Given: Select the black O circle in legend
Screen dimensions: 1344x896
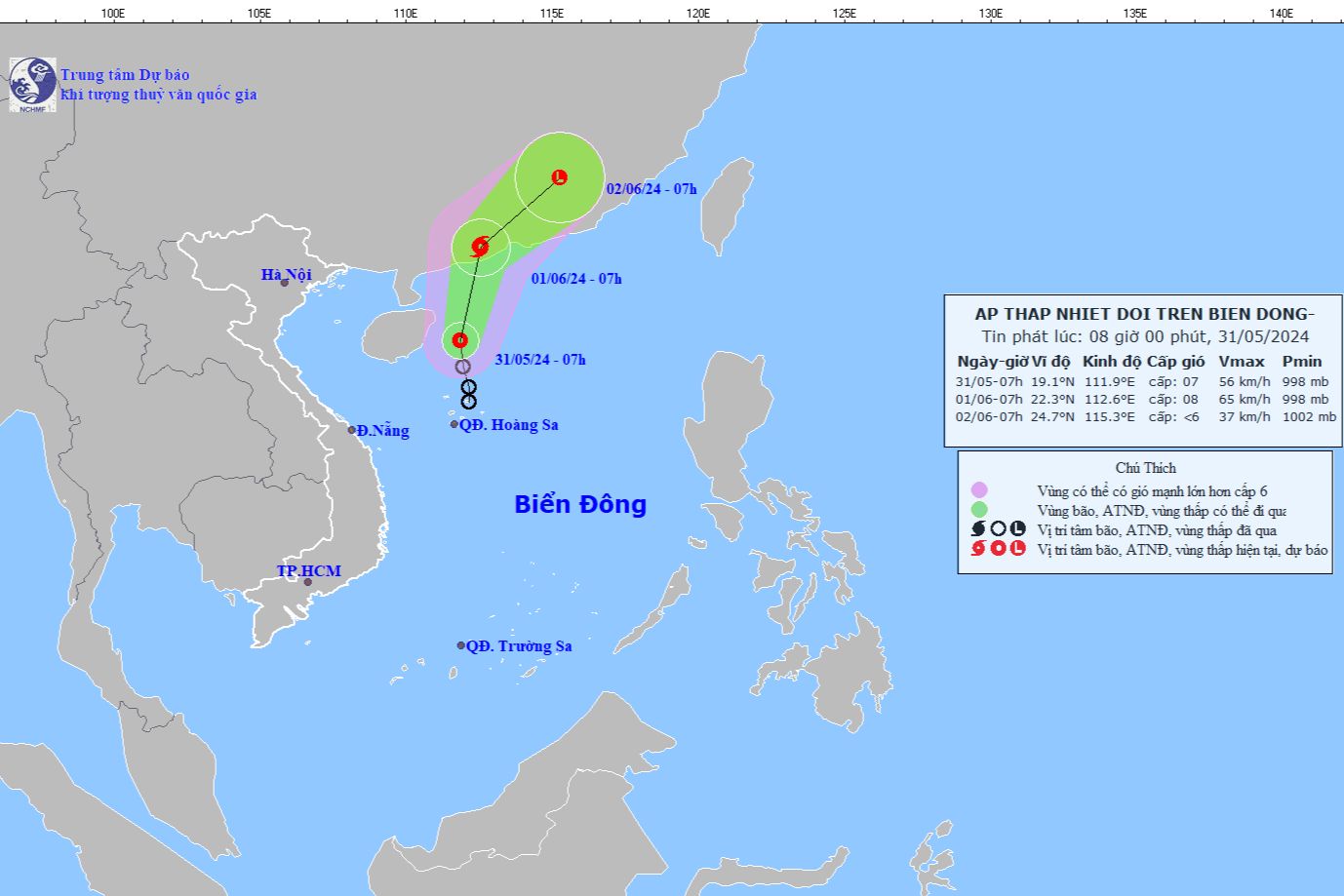Looking at the screenshot, I should click(x=999, y=529).
